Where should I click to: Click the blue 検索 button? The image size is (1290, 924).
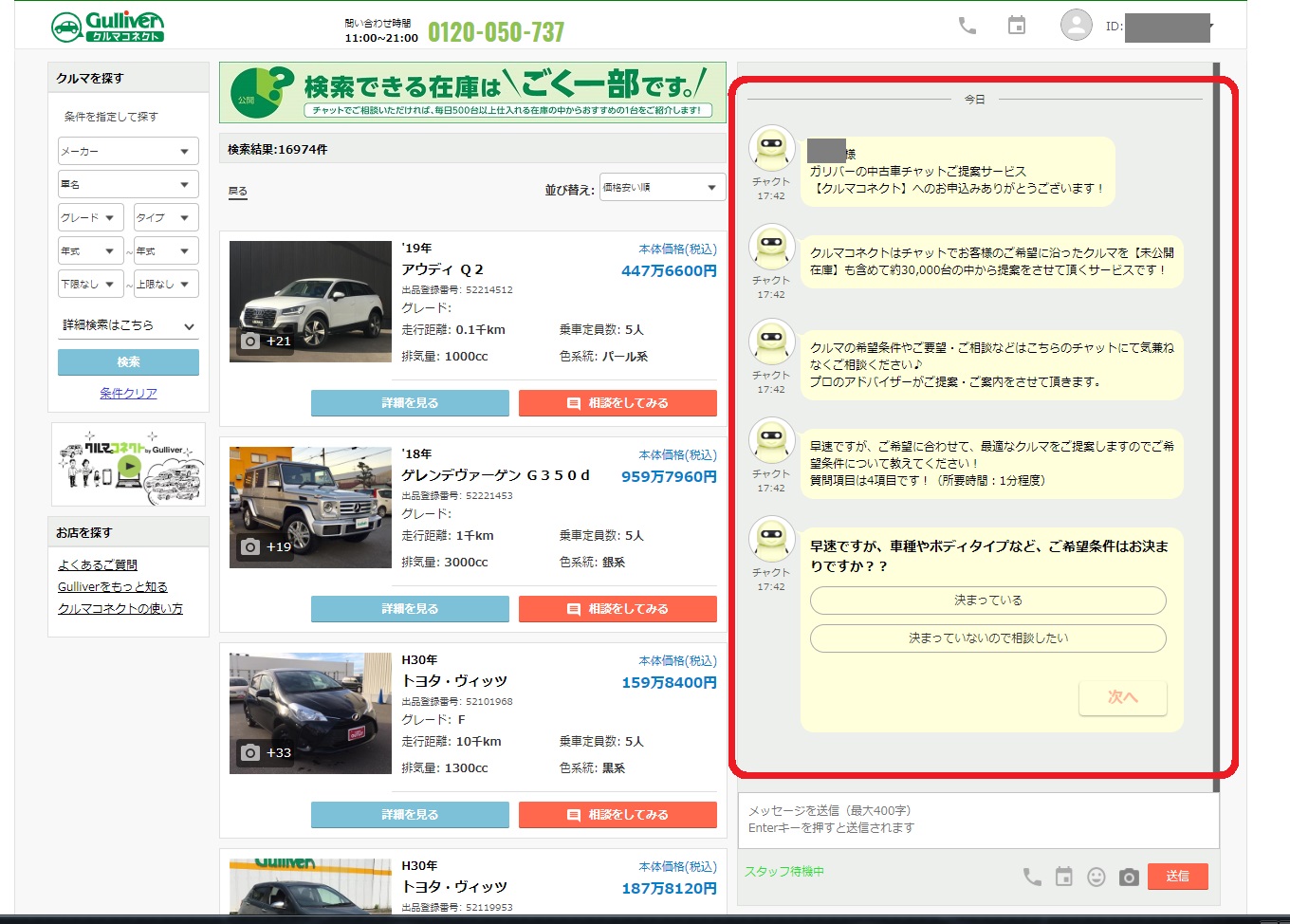click(128, 361)
